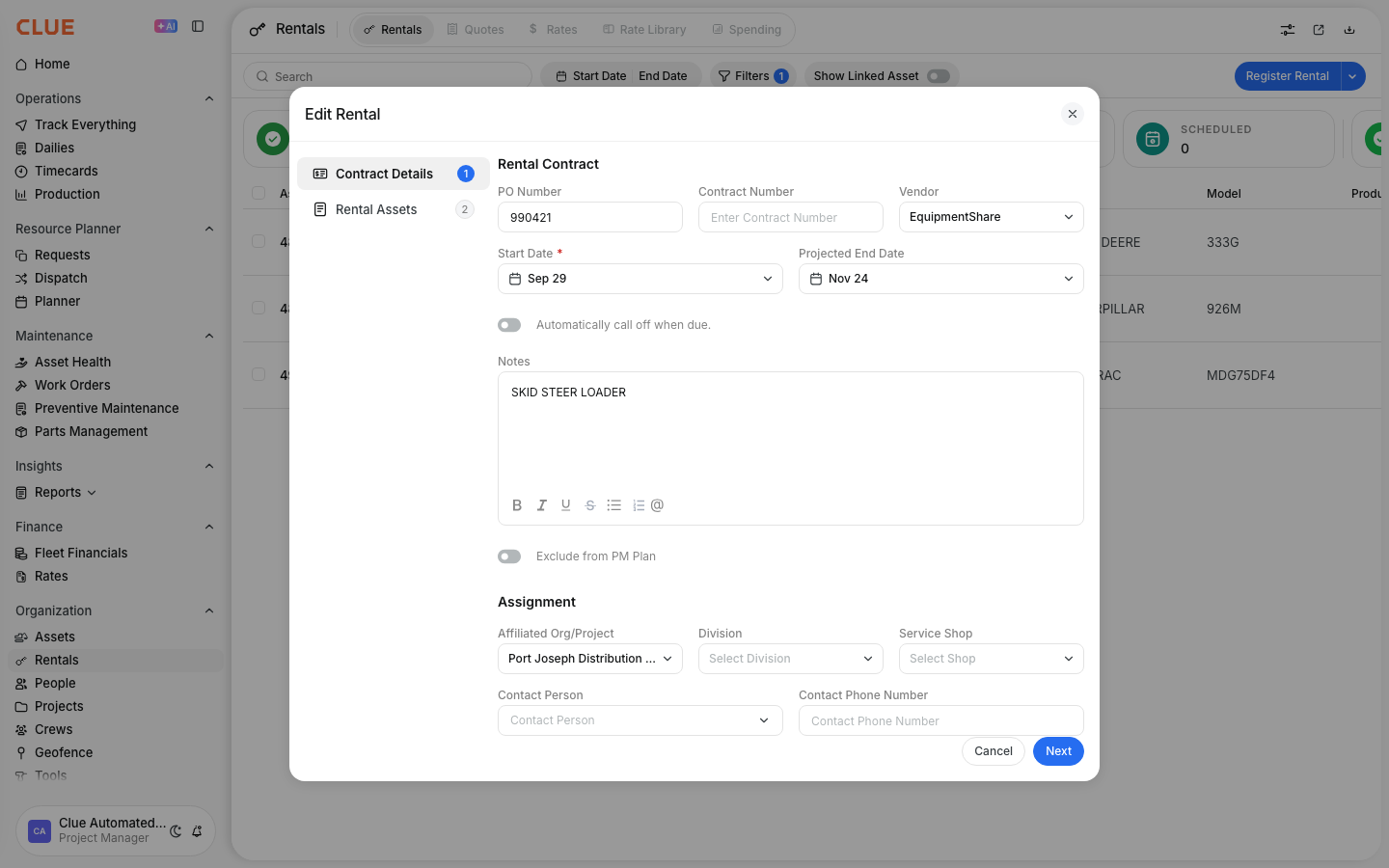Check the 926M row checkbox
Image resolution: width=1389 pixels, height=868 pixels.
point(259,308)
